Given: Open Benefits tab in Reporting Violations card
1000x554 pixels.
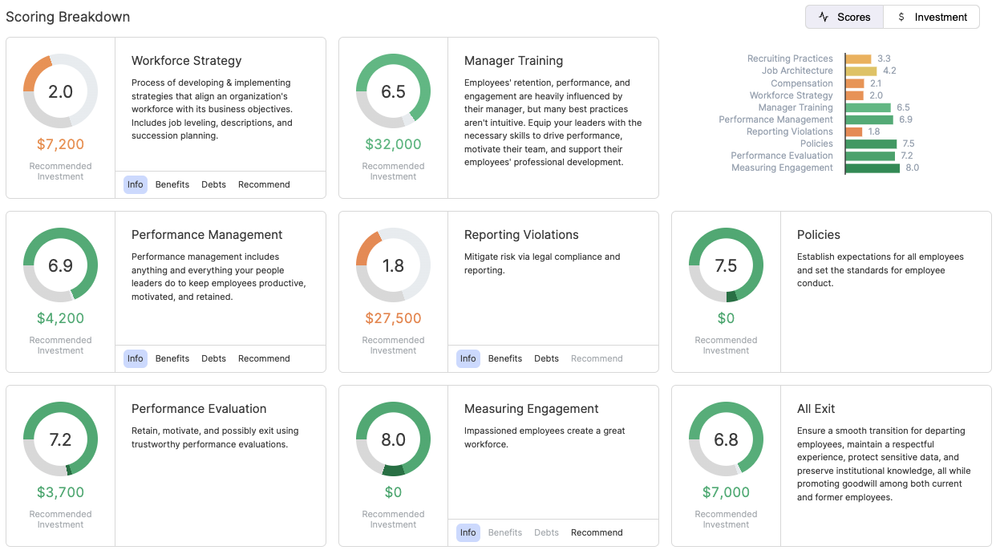Looking at the screenshot, I should click(505, 358).
